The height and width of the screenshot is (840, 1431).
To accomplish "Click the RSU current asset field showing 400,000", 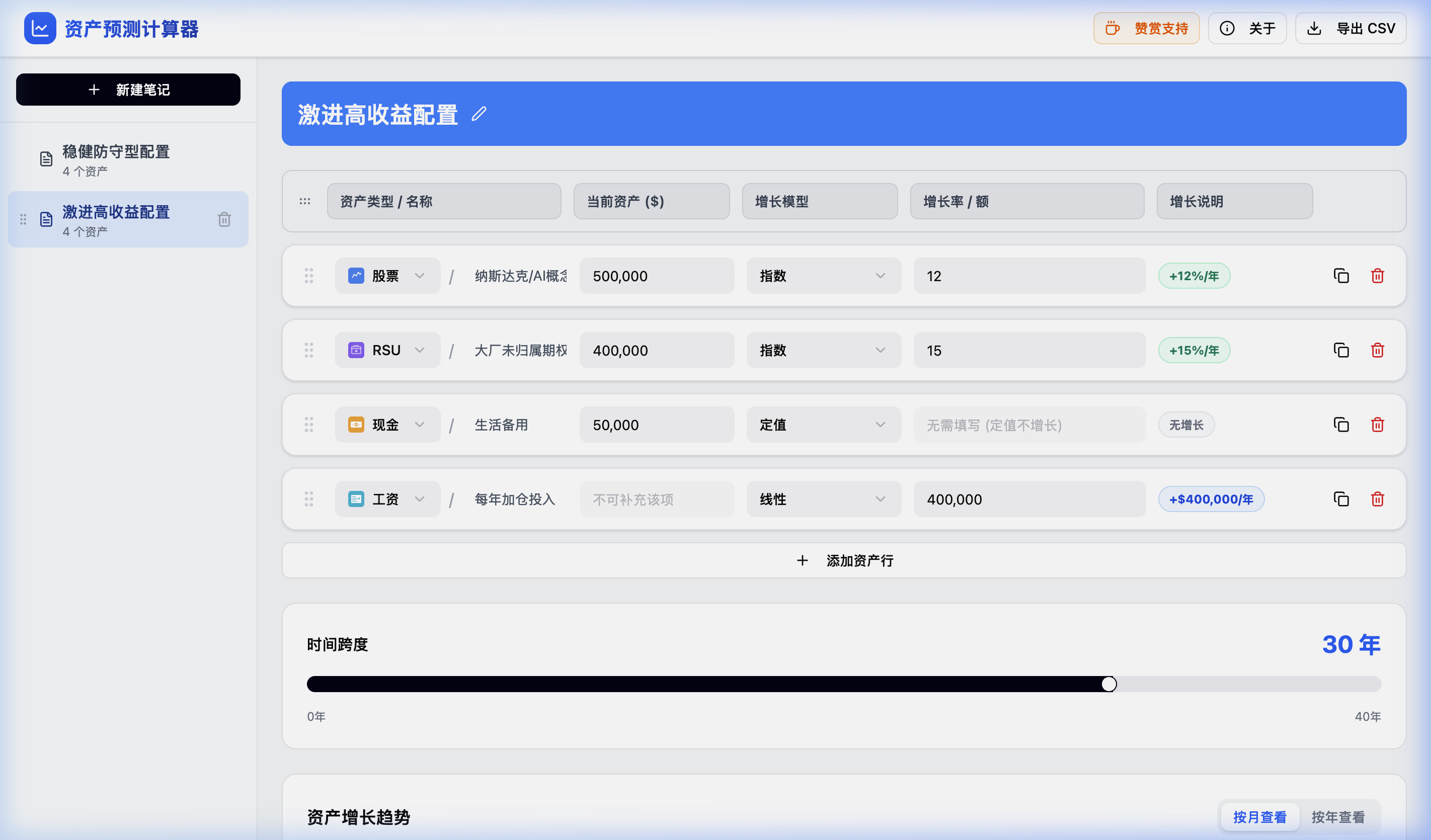I will 657,350.
